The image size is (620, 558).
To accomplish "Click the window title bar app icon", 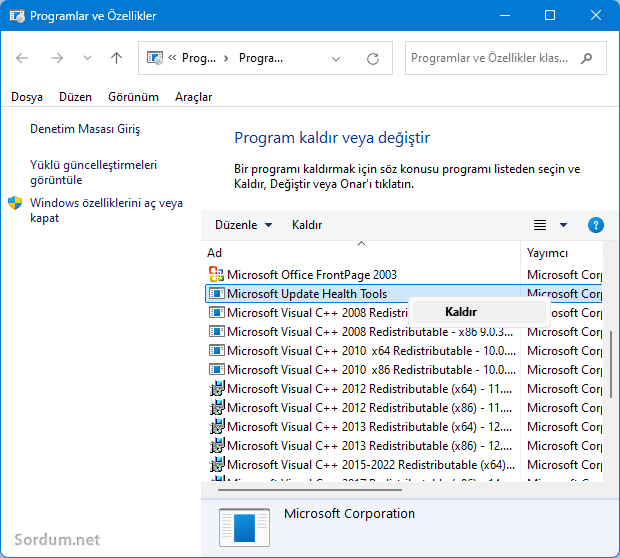I will tap(17, 16).
